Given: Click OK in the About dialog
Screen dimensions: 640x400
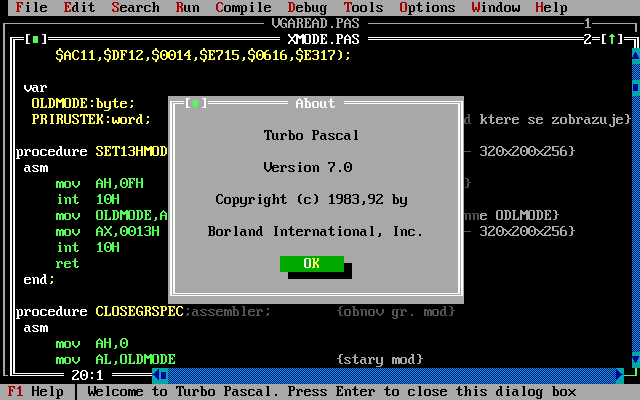Looking at the screenshot, I should (312, 264).
